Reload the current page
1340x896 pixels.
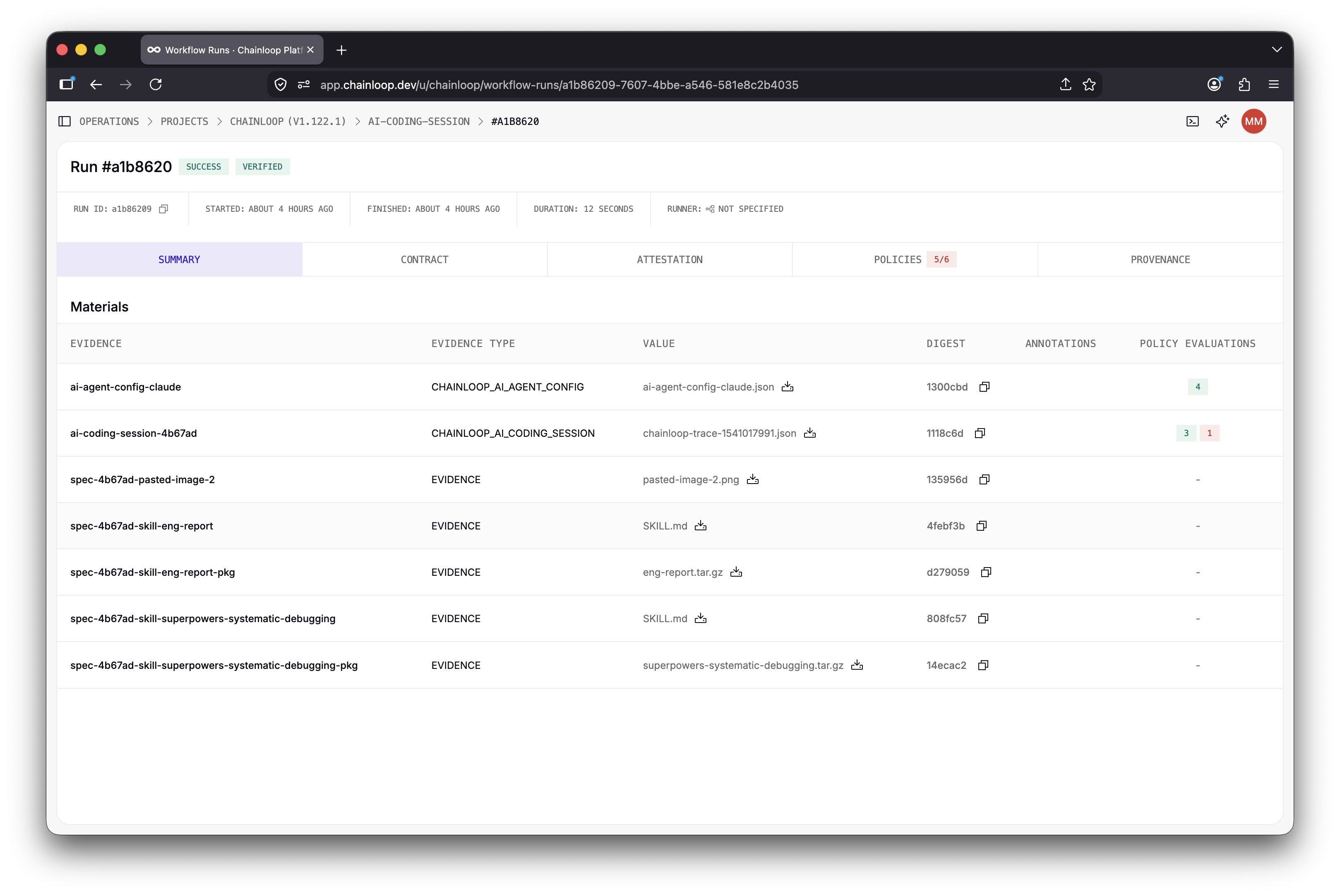tap(156, 84)
